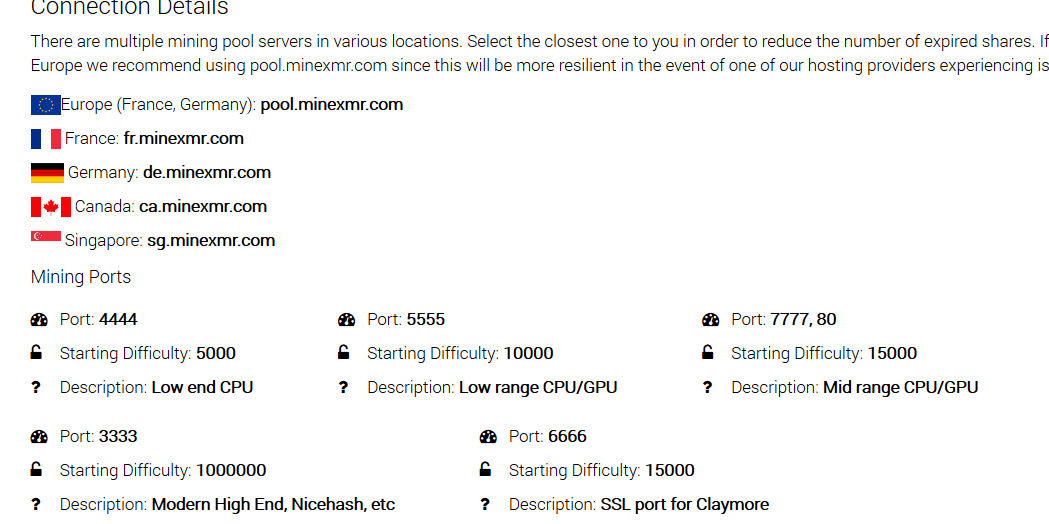Click the question mark beside SSL port description

click(x=485, y=504)
